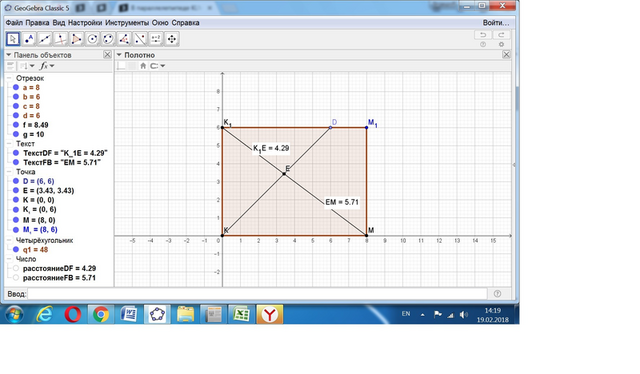This screenshot has height=374, width=640.
Task: Select the Ellipse tool
Action: (109, 39)
